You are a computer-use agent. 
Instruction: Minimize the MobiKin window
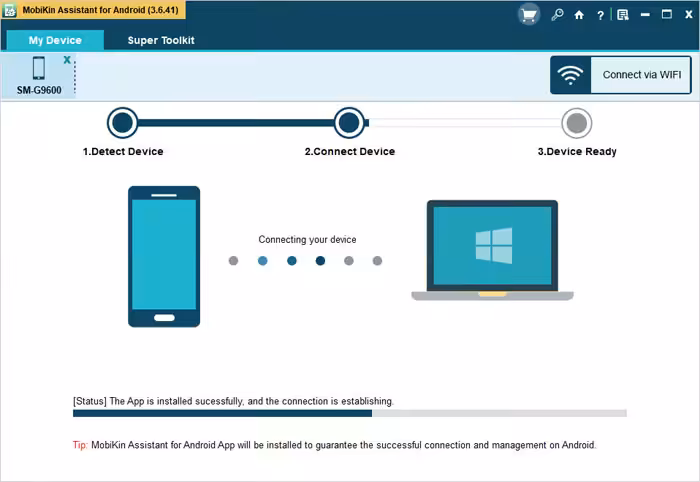pyautogui.click(x=645, y=15)
